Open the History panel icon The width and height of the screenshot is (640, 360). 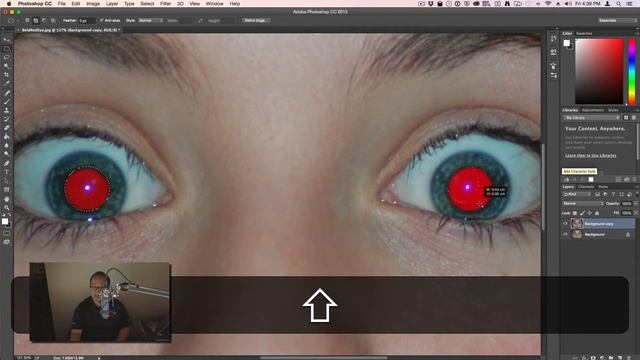[x=553, y=39]
